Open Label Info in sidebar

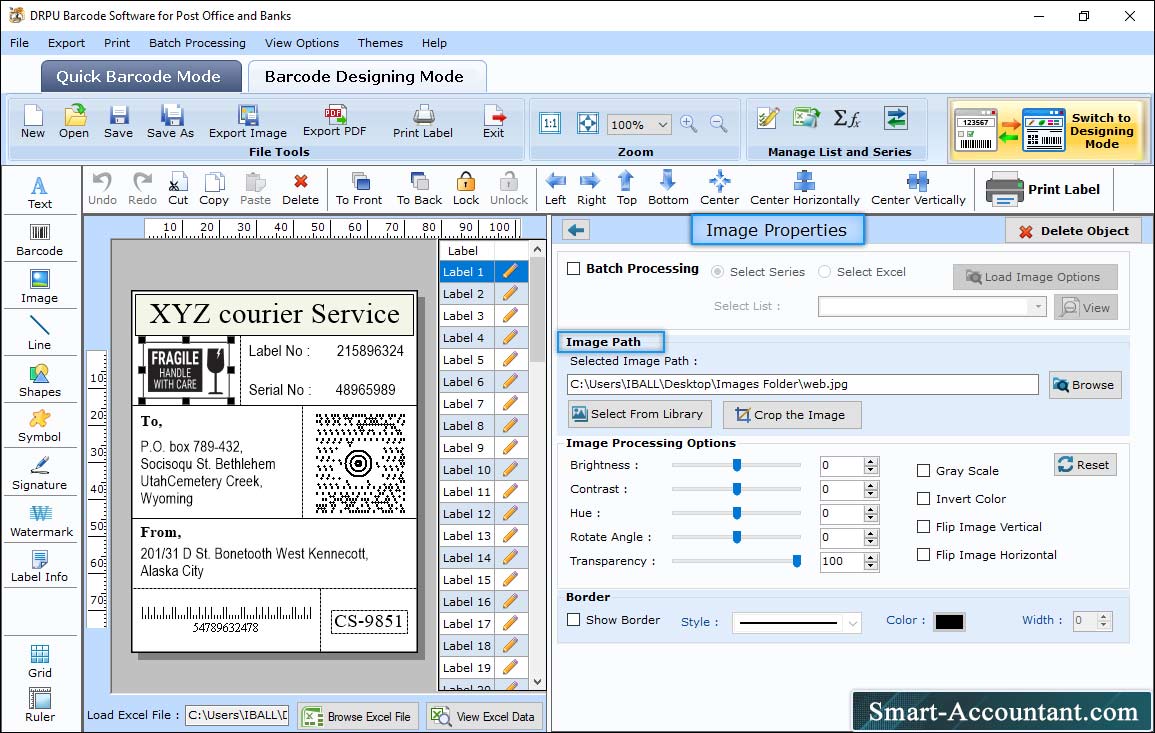tap(40, 567)
